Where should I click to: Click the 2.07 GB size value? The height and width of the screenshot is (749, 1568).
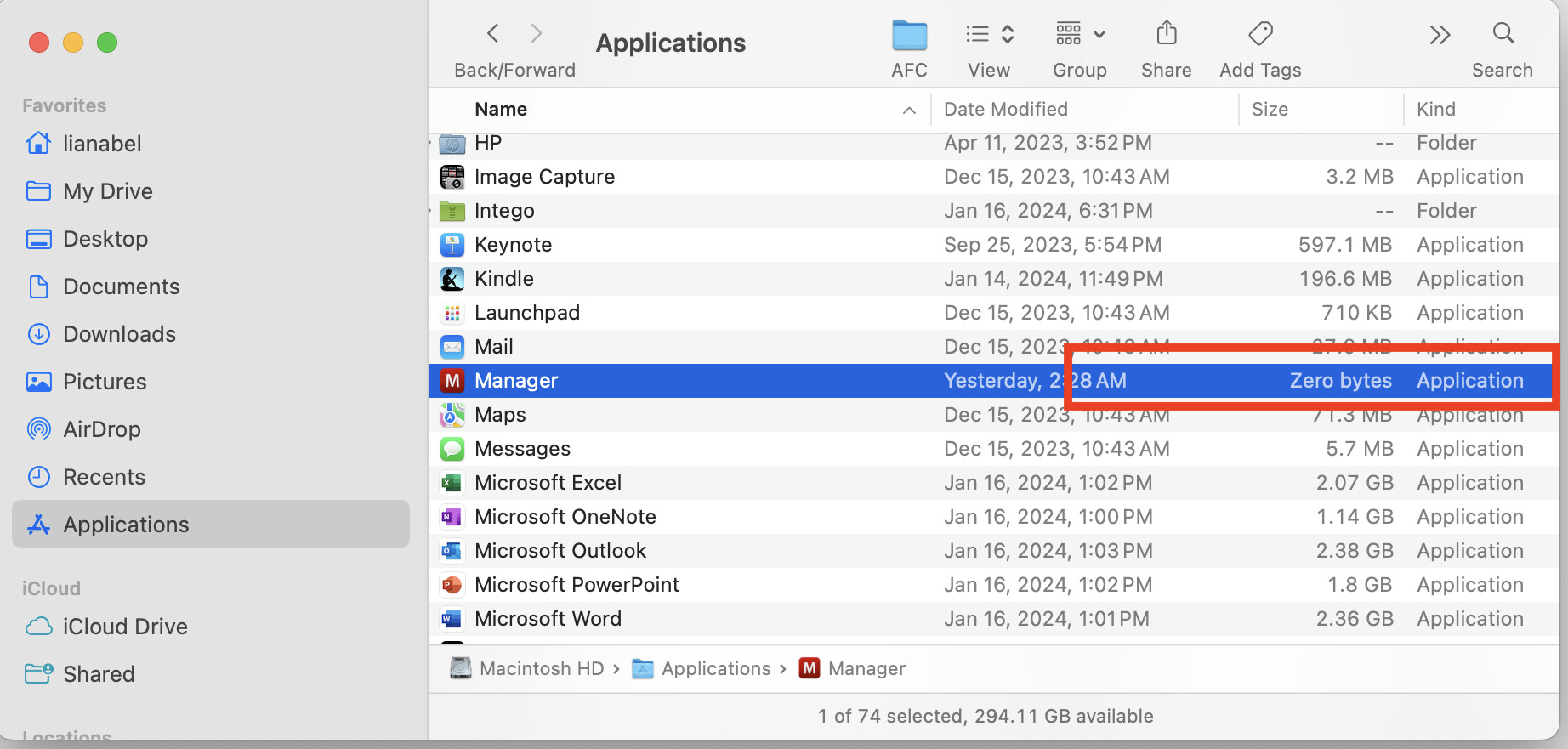point(1355,483)
